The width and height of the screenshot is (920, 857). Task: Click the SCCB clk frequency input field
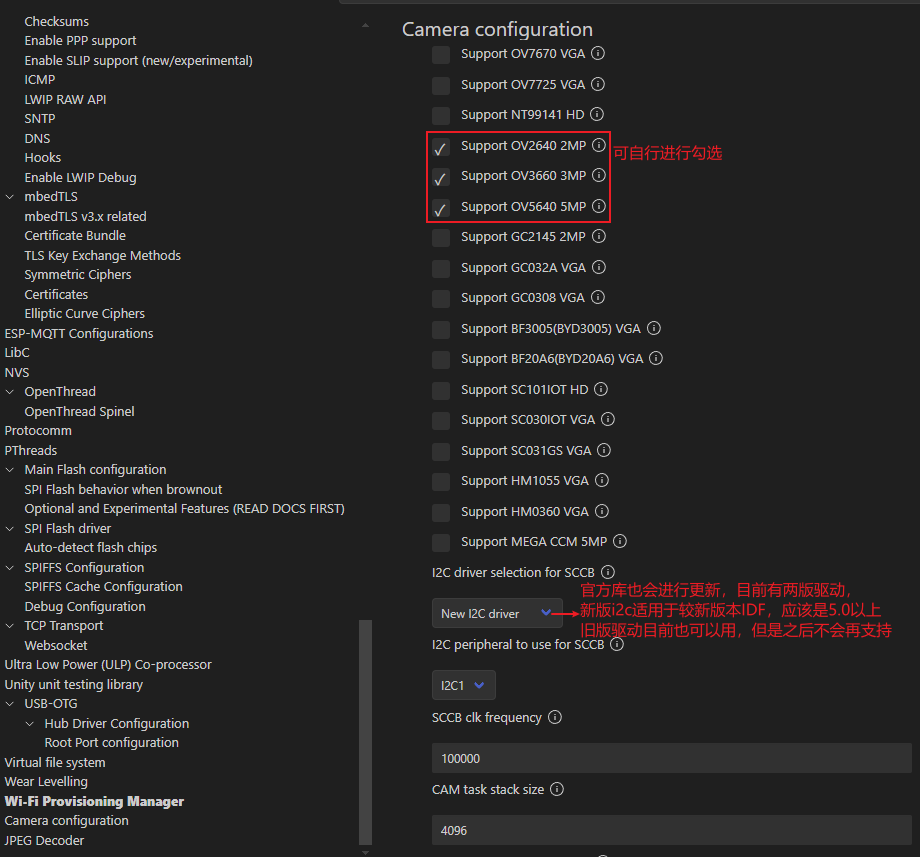(671, 758)
